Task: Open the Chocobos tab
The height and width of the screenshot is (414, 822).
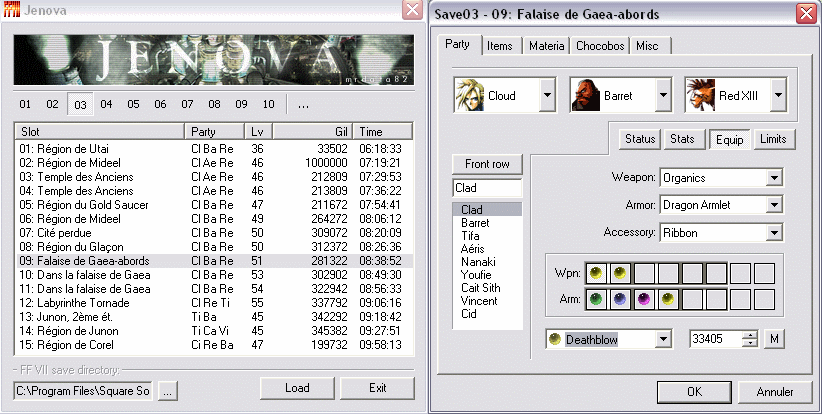Action: 600,46
